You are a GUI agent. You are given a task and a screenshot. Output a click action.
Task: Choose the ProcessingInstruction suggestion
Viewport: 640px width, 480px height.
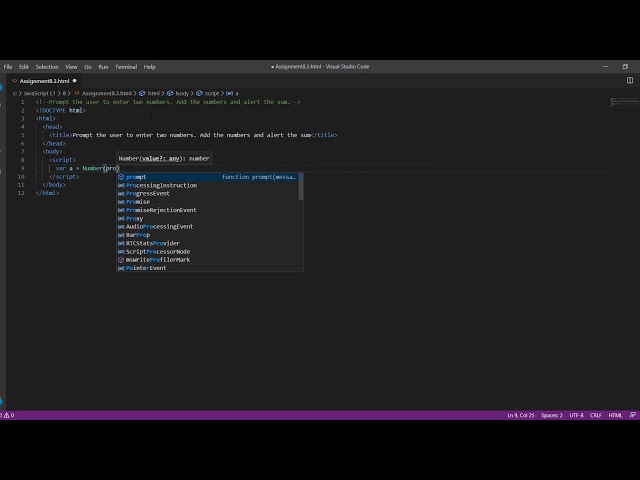(x=207, y=185)
